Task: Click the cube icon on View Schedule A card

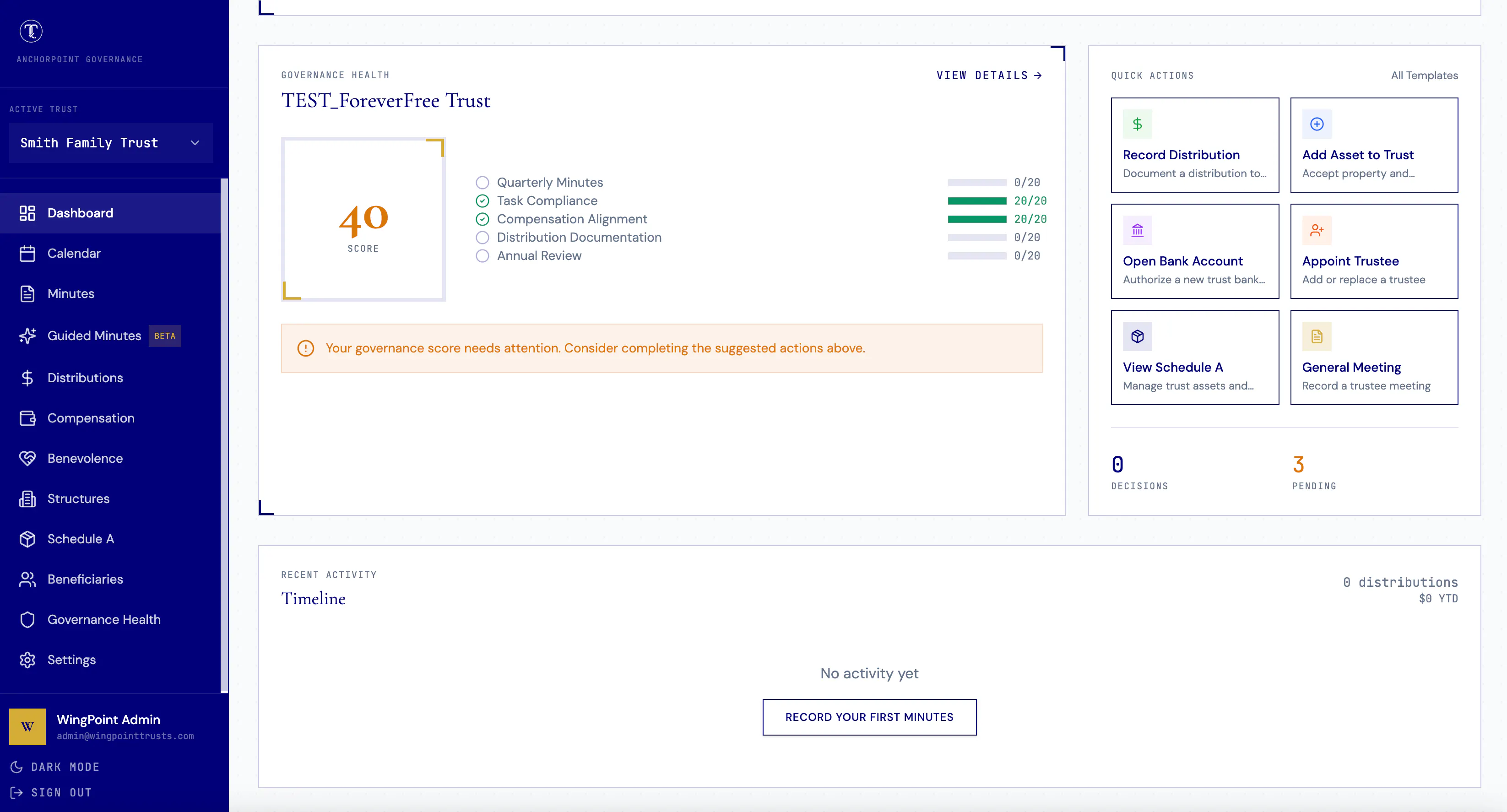Action: point(1137,336)
